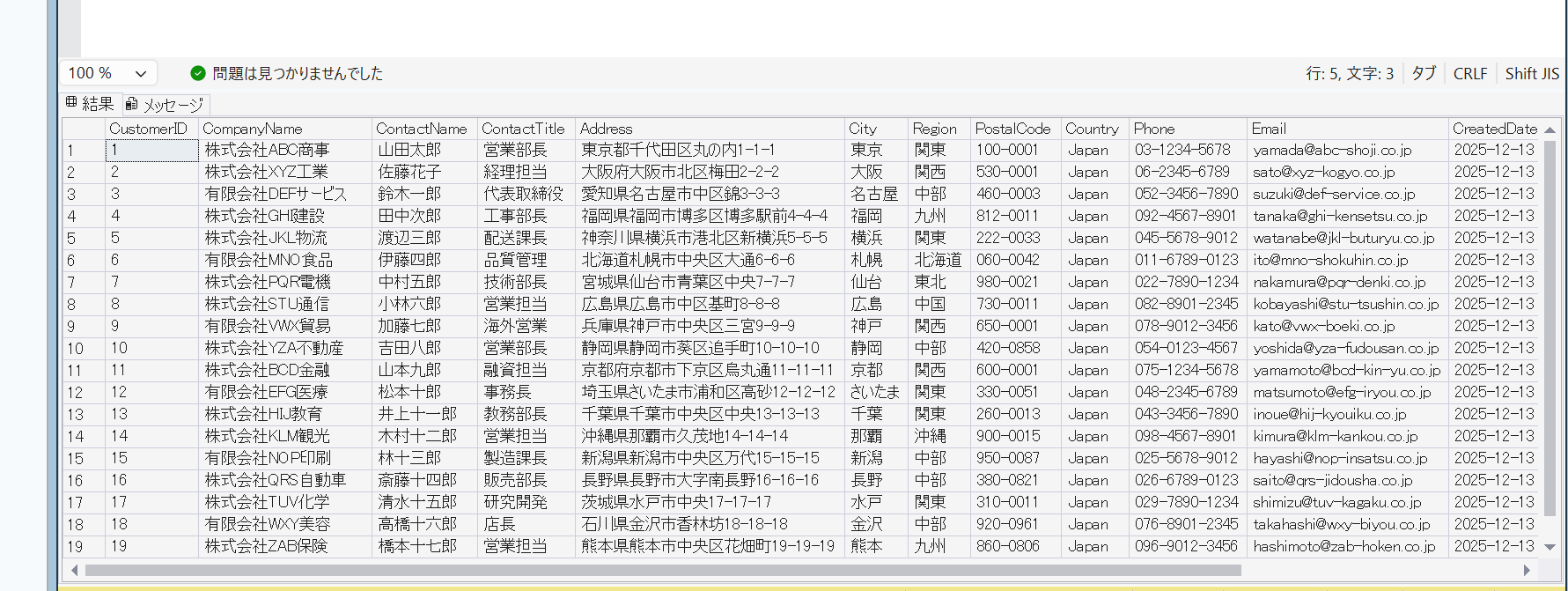1568x591 pixels.
Task: Select the city cell 横浜
Action: pyautogui.click(x=876, y=239)
